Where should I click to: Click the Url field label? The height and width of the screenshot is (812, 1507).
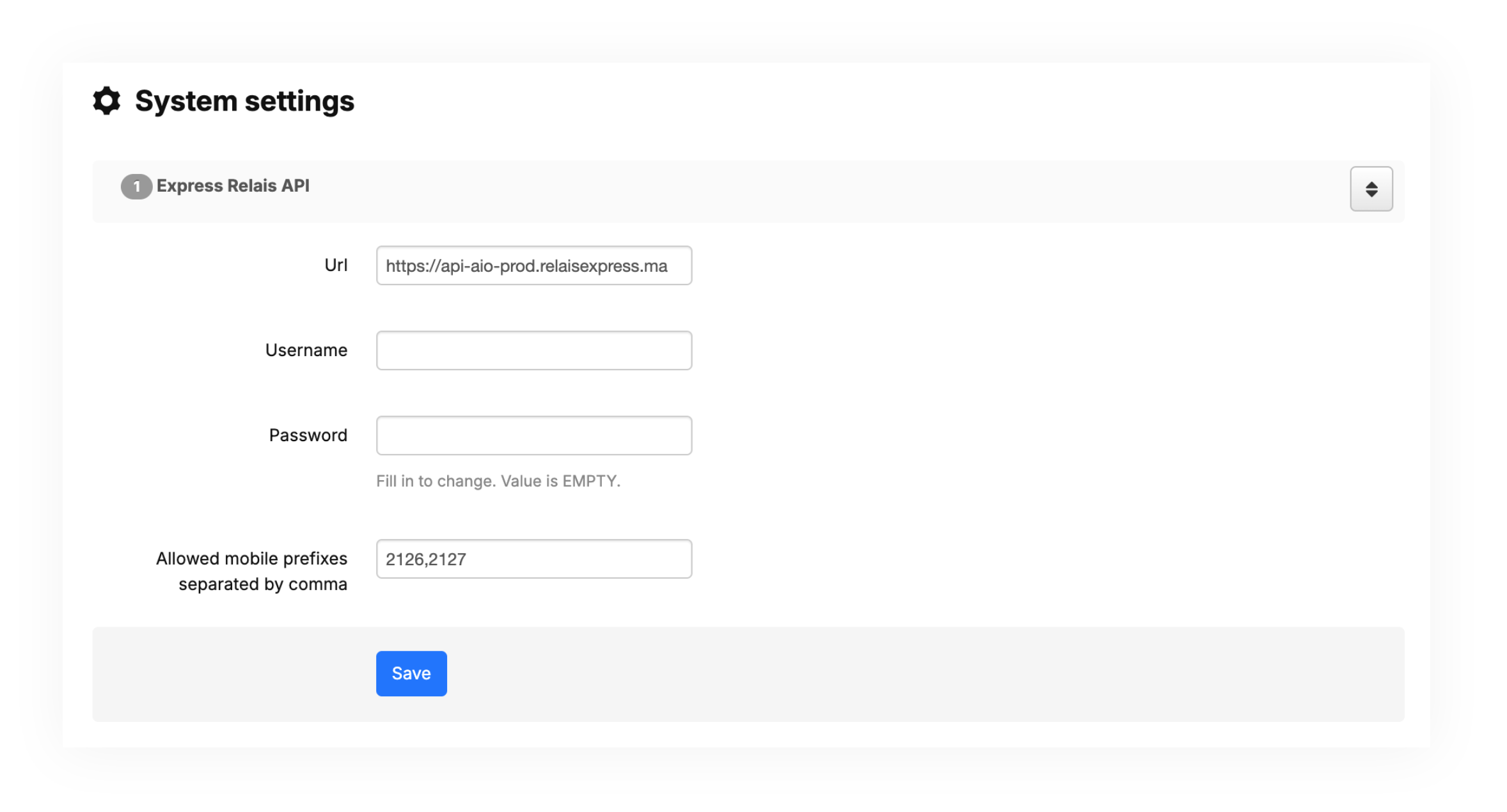336,265
